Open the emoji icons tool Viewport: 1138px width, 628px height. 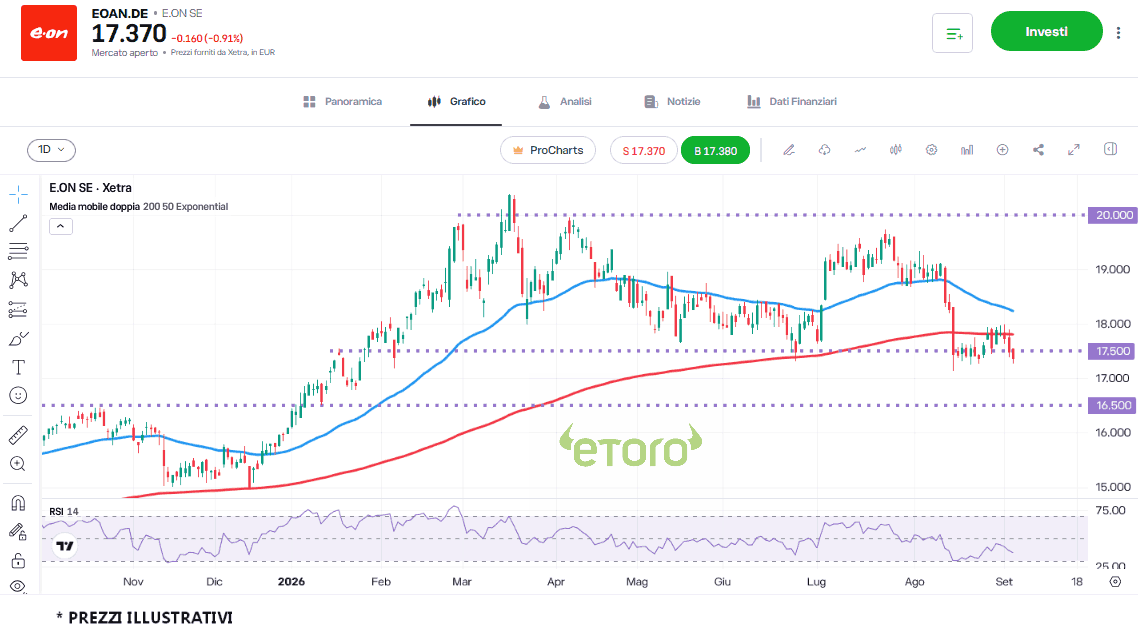pyautogui.click(x=18, y=396)
